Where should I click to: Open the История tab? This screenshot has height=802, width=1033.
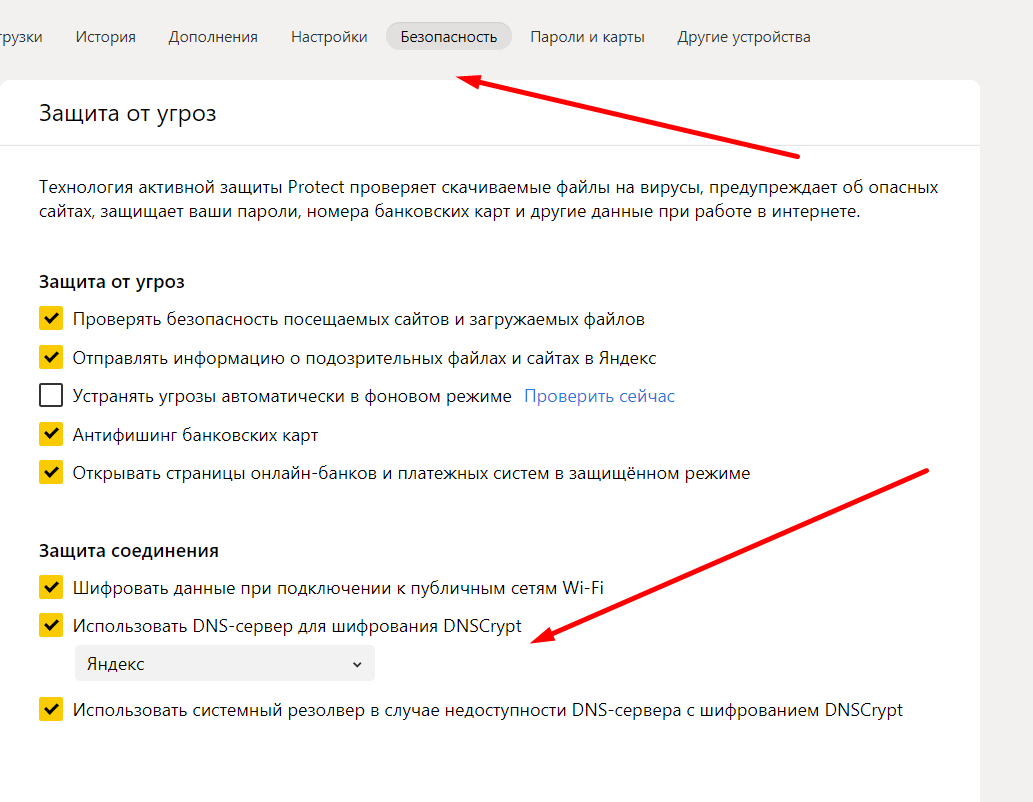(105, 37)
